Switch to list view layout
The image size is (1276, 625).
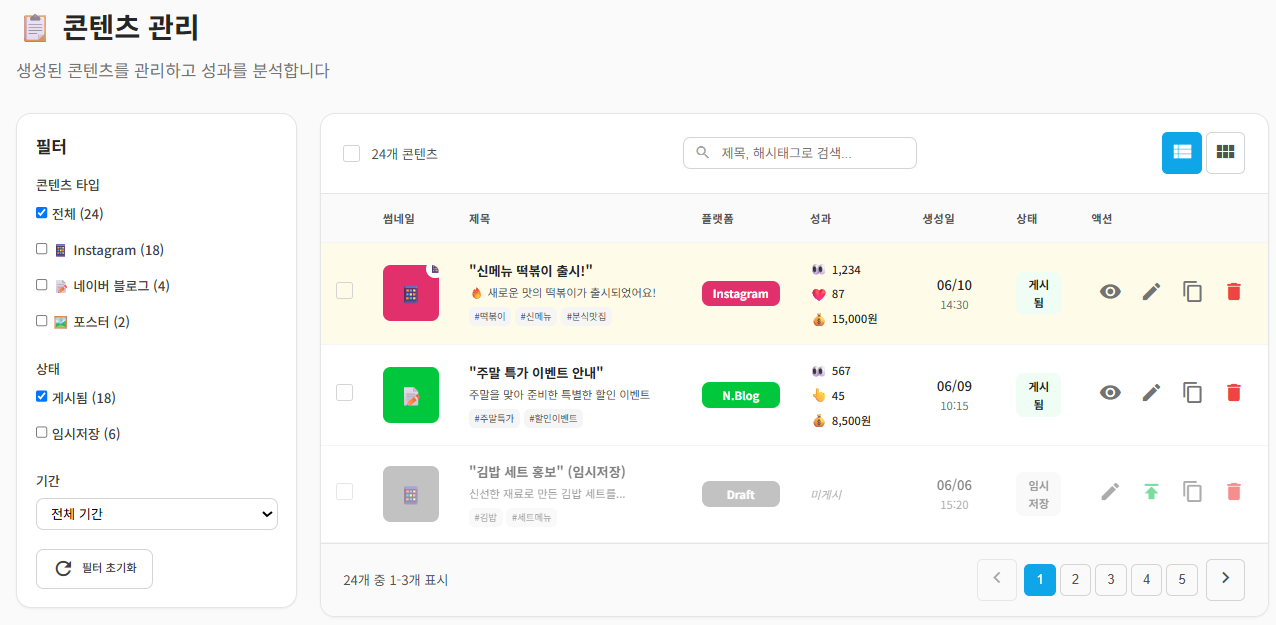[1181, 153]
